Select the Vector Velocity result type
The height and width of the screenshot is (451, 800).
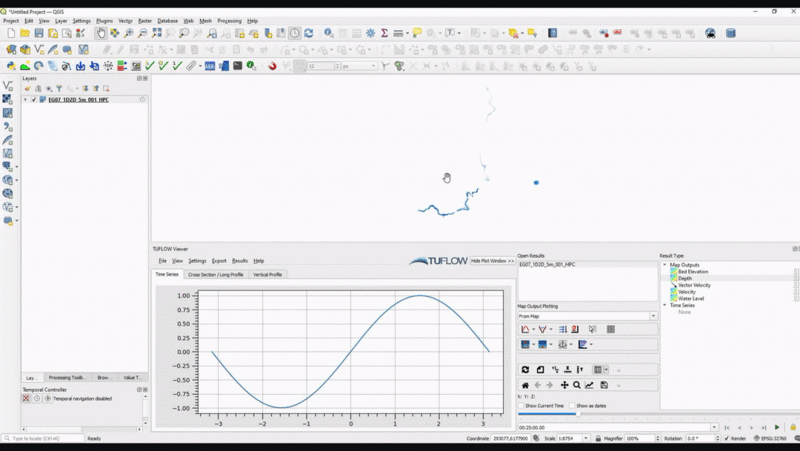(x=694, y=285)
